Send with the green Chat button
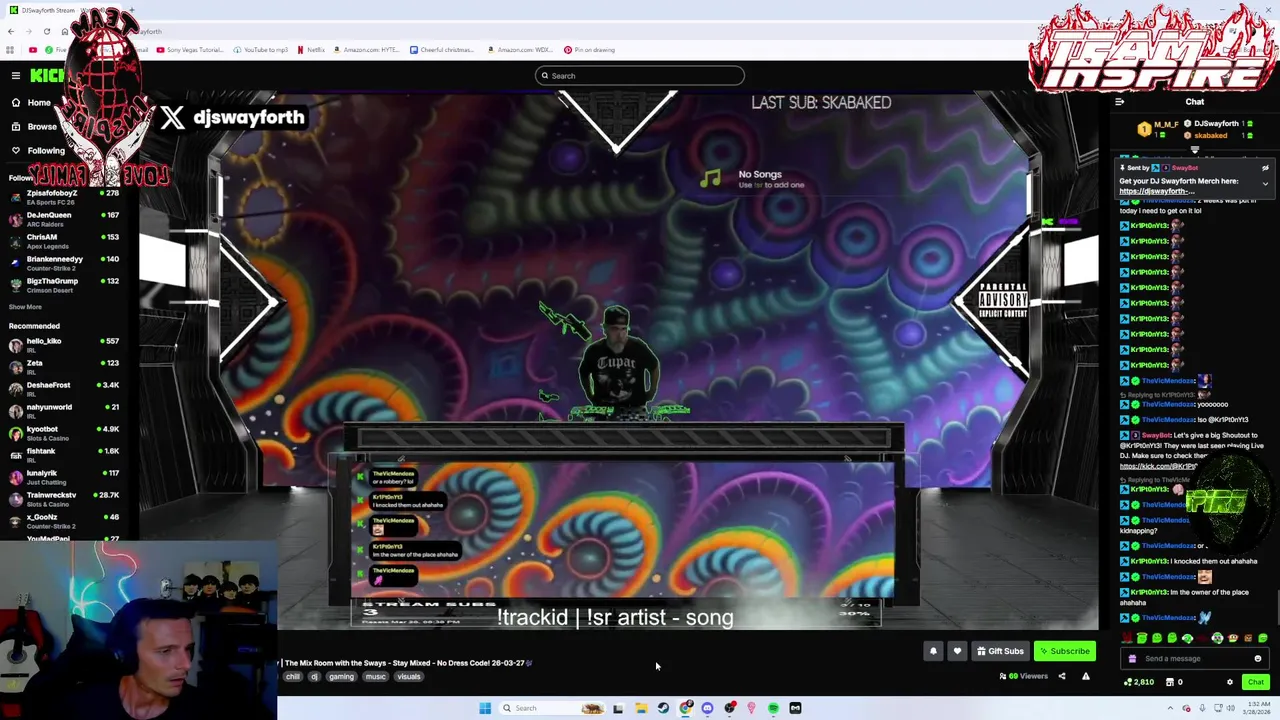This screenshot has height=720, width=1280. pos(1255,682)
